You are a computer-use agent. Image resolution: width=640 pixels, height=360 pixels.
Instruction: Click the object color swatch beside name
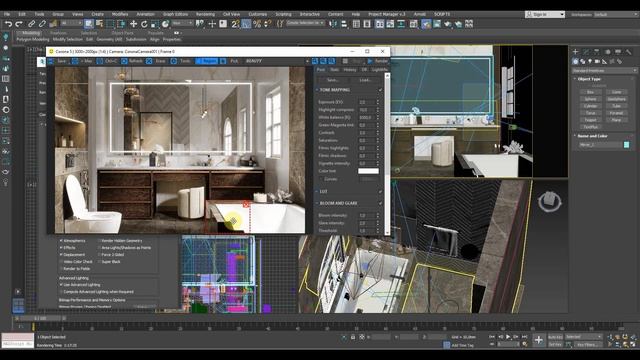pyautogui.click(x=627, y=145)
